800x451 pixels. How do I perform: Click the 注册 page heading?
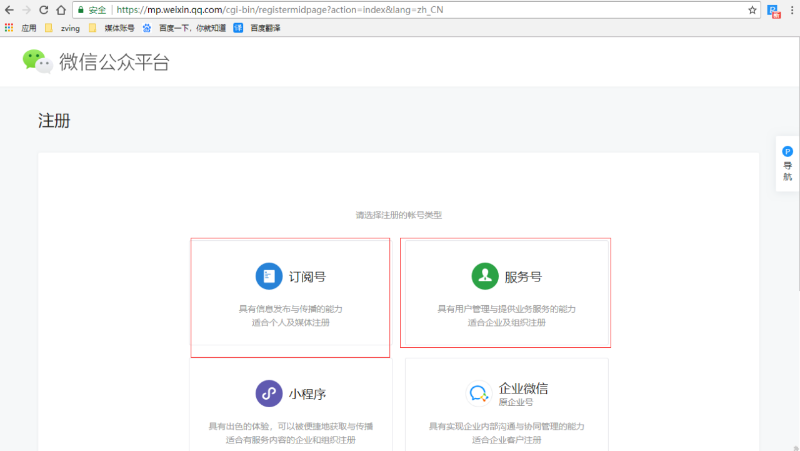tap(54, 121)
